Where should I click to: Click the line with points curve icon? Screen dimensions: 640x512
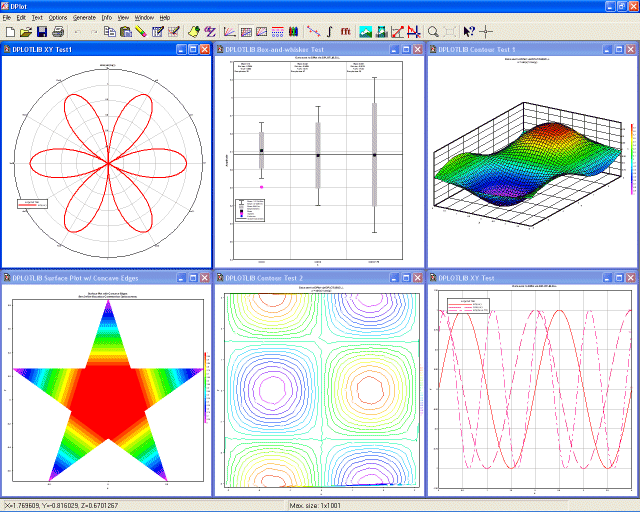313,32
